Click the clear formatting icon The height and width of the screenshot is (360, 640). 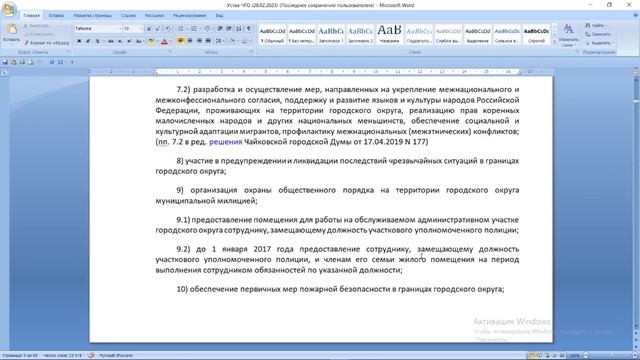pyautogui.click(x=168, y=29)
